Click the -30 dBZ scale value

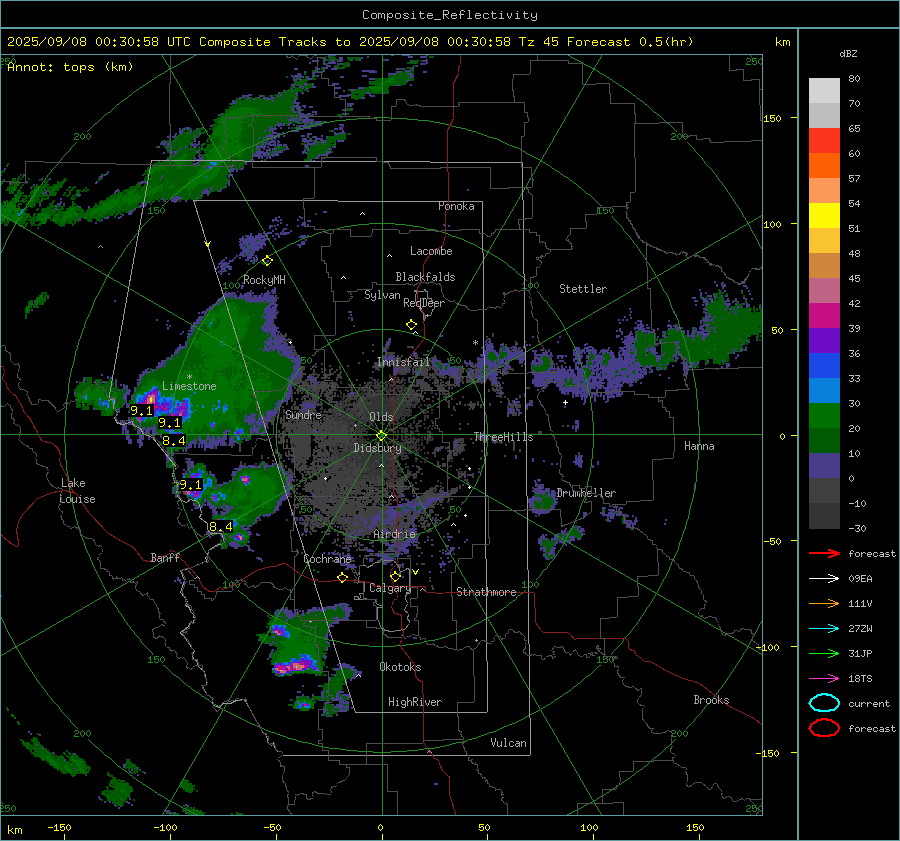(857, 528)
